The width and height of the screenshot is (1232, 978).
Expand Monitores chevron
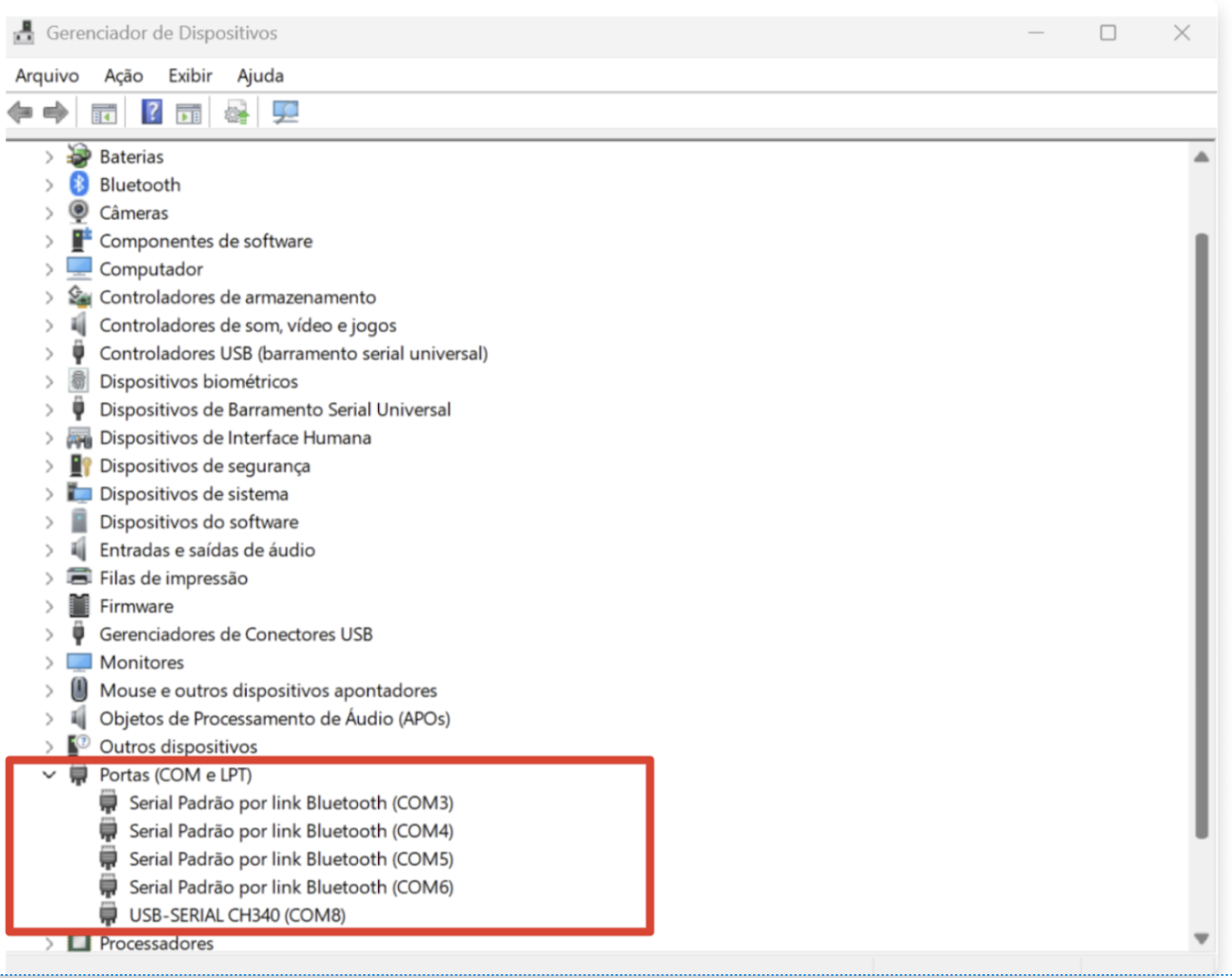pos(49,662)
